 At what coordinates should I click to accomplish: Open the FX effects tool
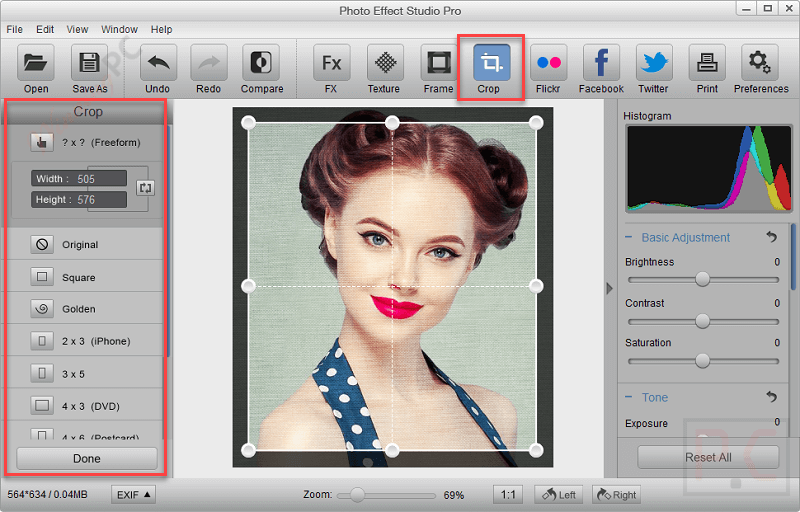[x=332, y=63]
